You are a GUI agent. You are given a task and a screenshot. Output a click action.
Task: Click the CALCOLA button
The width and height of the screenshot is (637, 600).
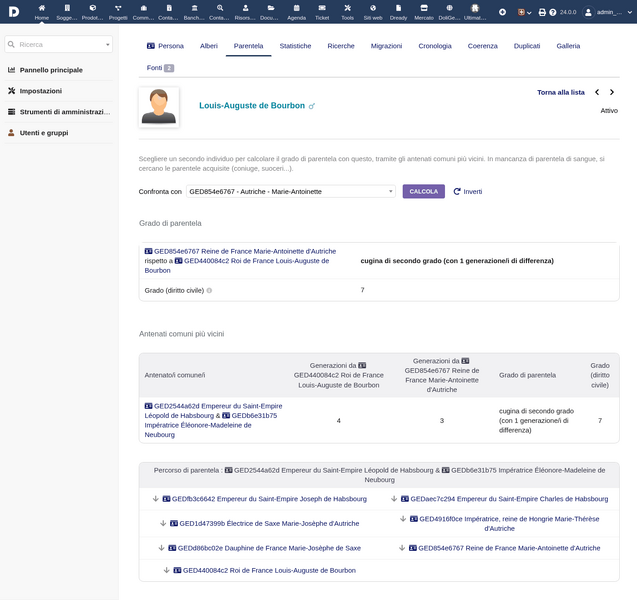pos(424,191)
